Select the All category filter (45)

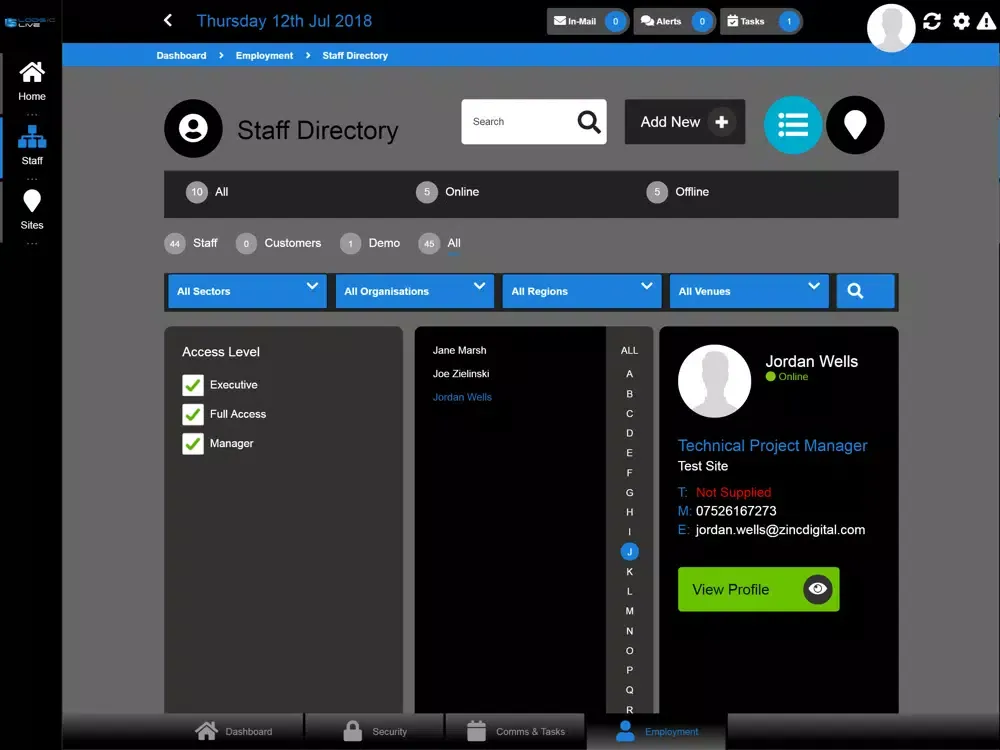[x=439, y=243]
